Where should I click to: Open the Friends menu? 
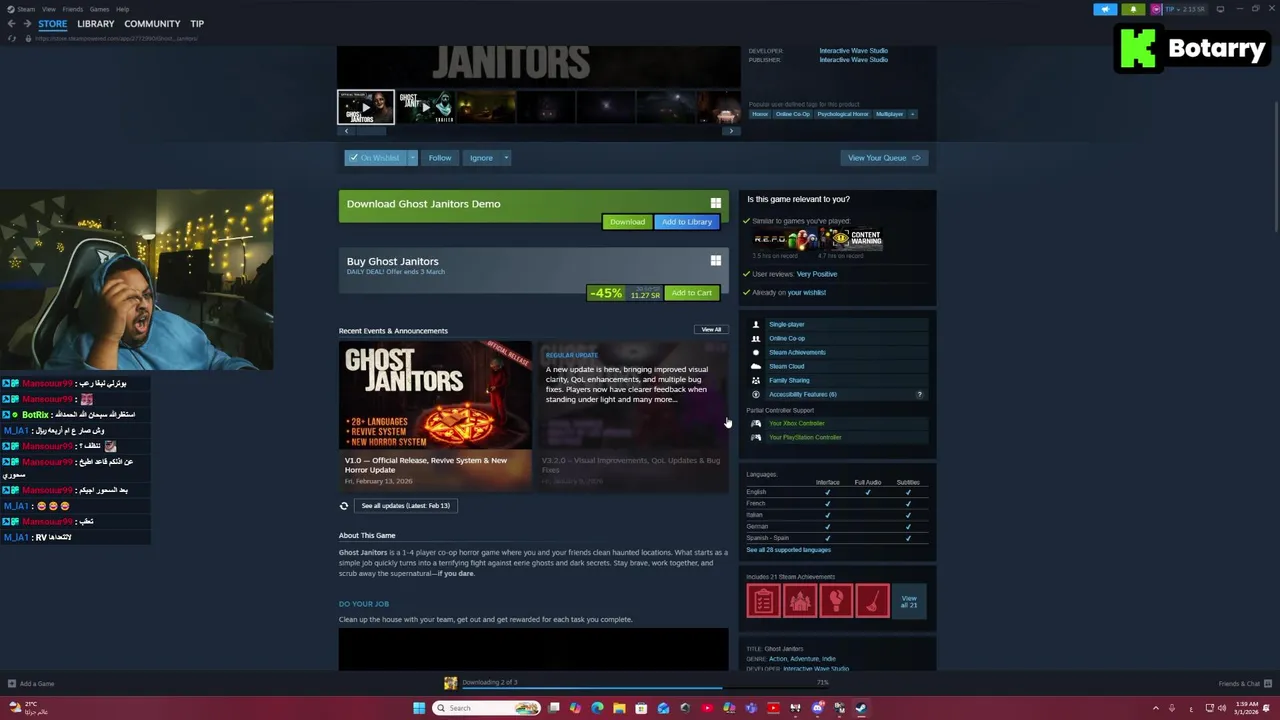[x=72, y=9]
